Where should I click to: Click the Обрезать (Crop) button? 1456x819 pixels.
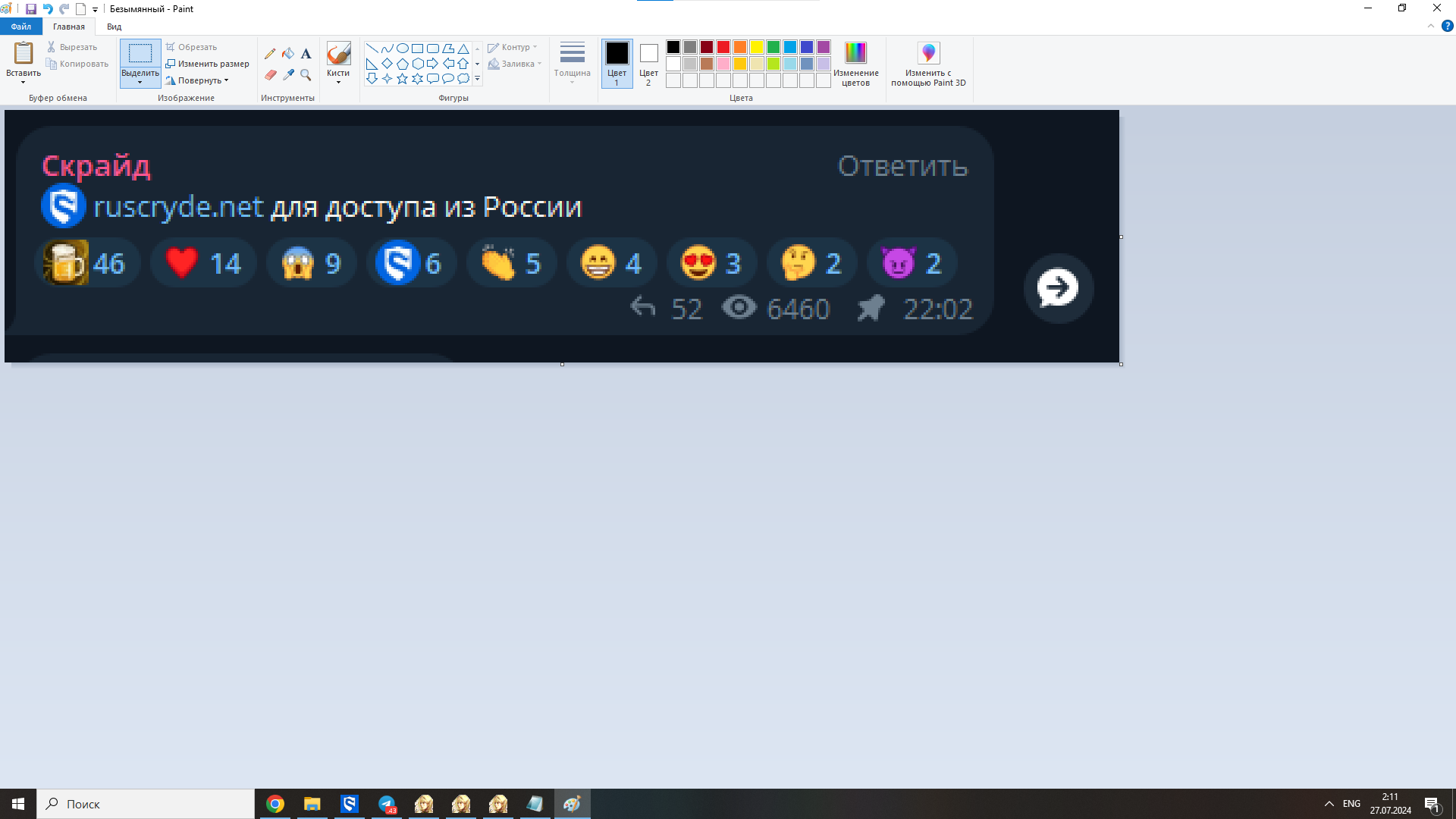point(191,46)
